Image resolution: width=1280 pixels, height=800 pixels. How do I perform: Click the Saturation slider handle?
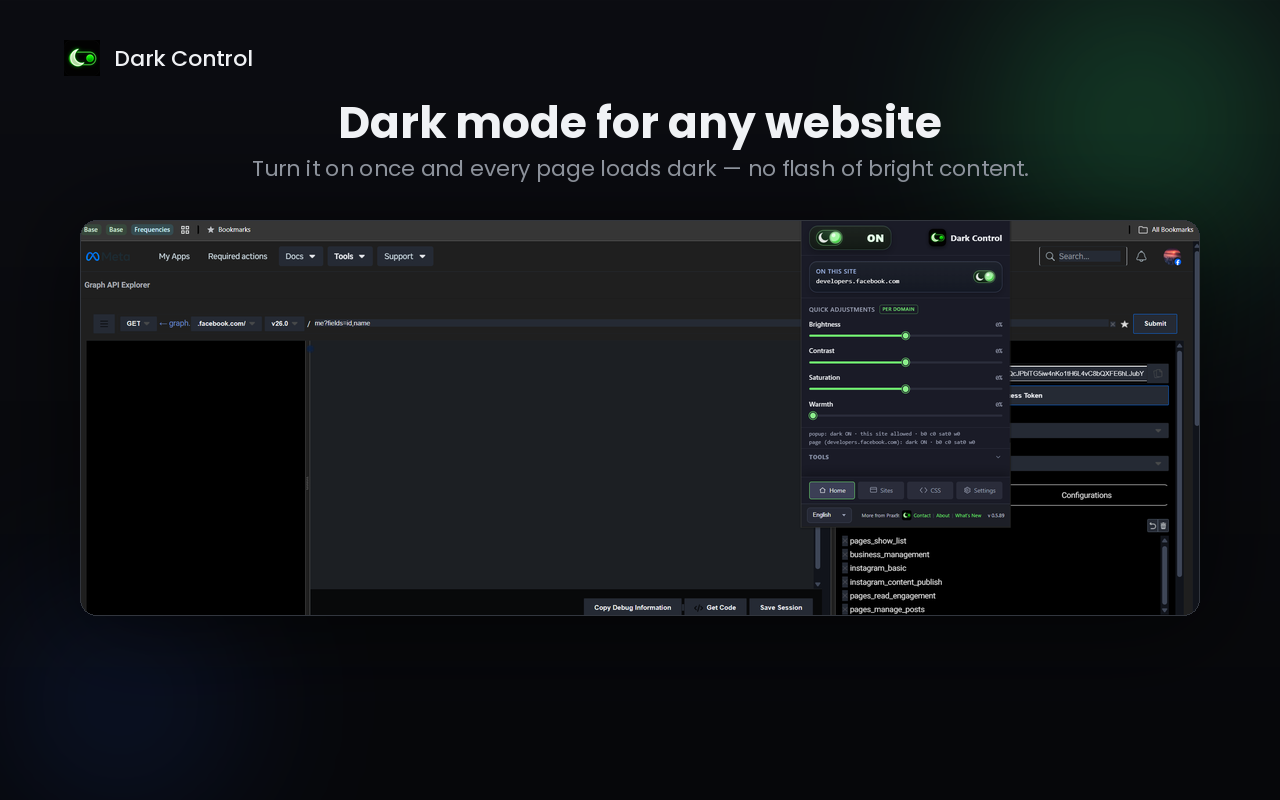pos(906,389)
